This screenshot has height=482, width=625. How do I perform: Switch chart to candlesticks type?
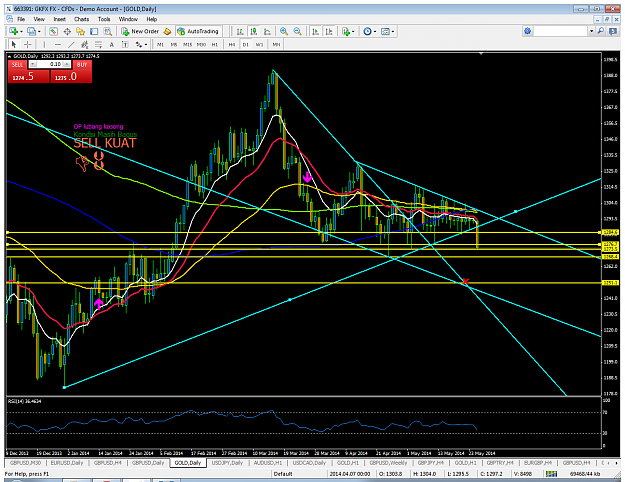tap(254, 31)
